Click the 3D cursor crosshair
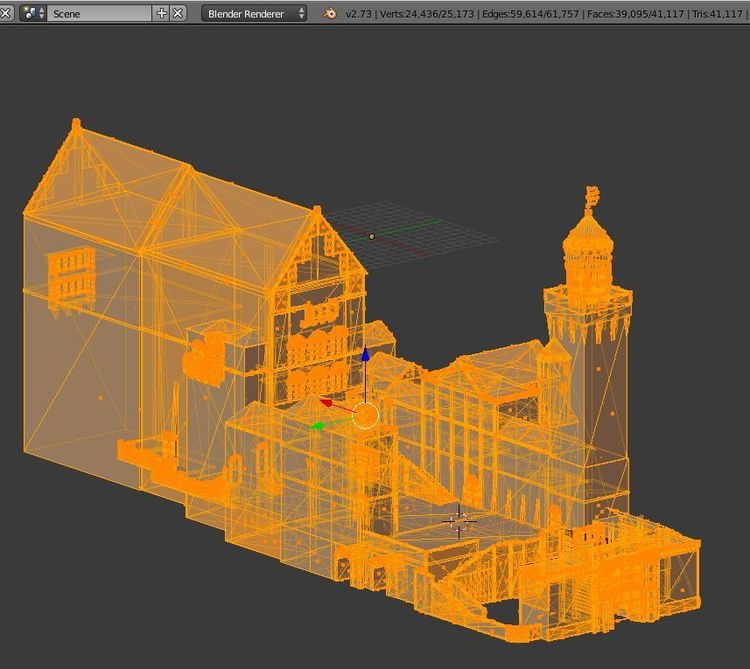The image size is (750, 669). tap(459, 521)
